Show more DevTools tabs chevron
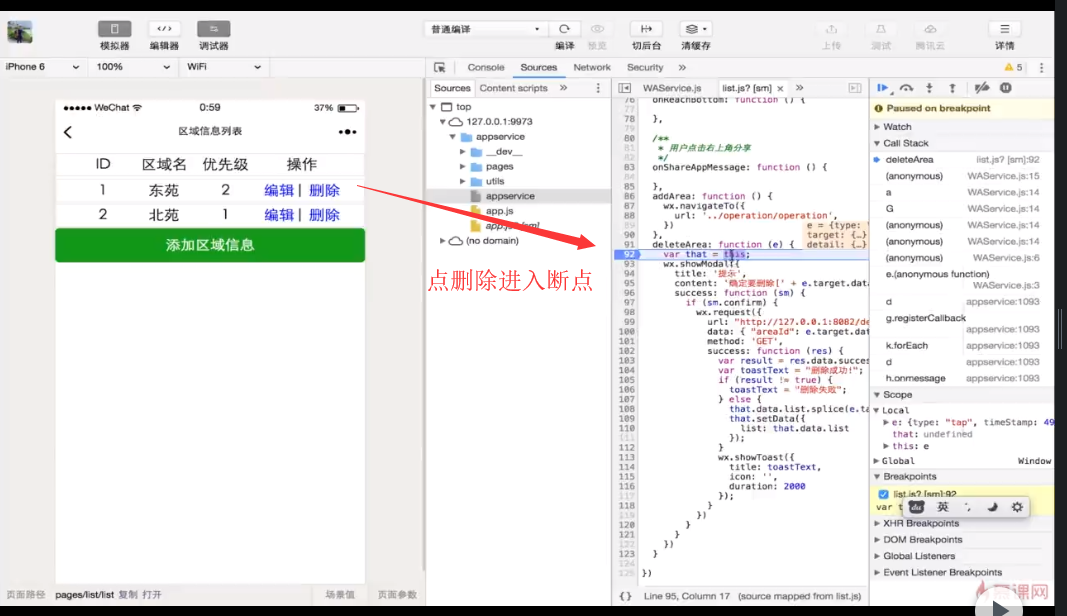 coord(682,67)
